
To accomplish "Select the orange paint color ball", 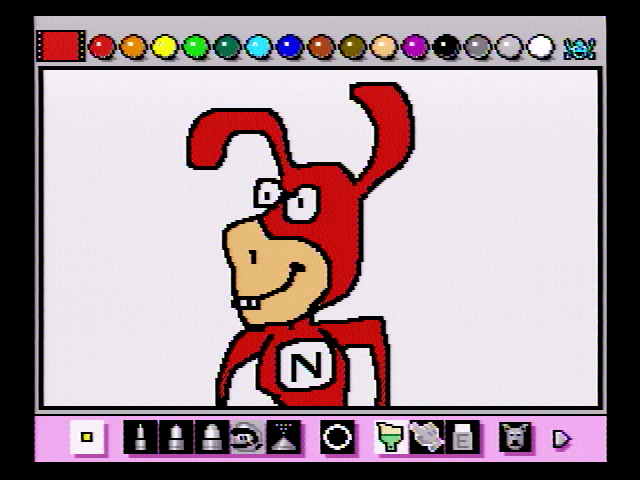I will [133, 46].
